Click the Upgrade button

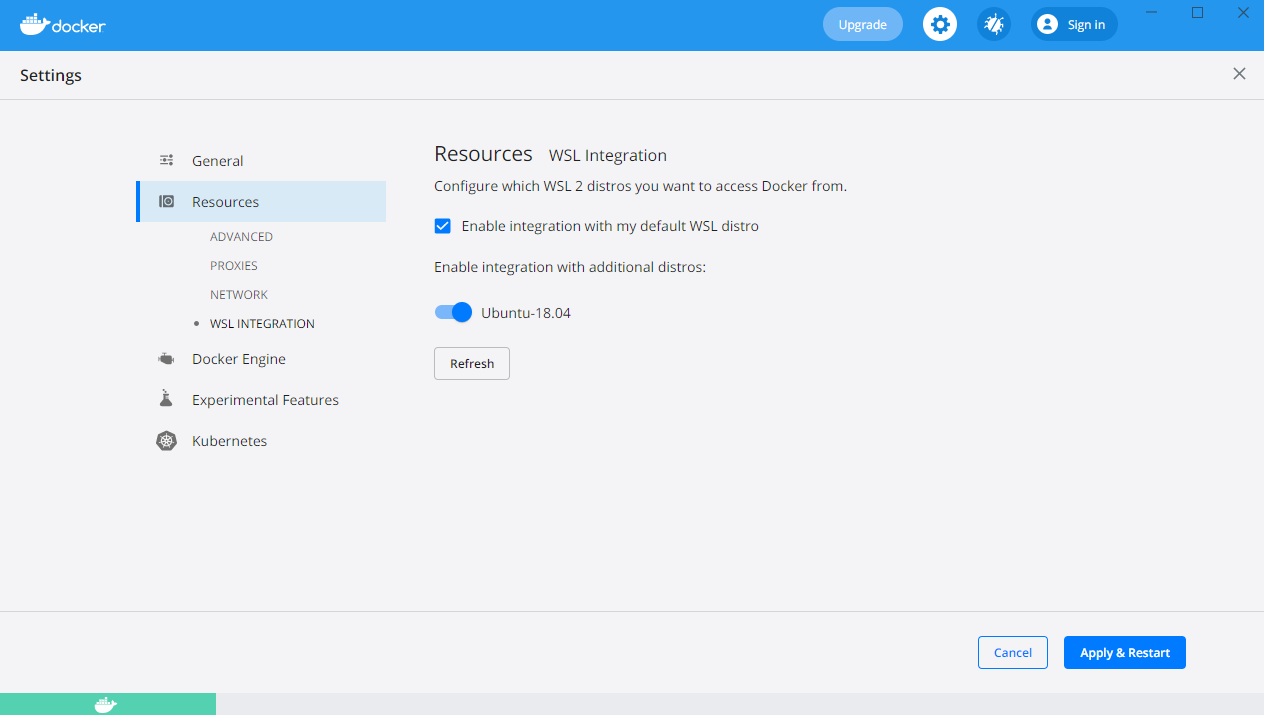pyautogui.click(x=862, y=24)
